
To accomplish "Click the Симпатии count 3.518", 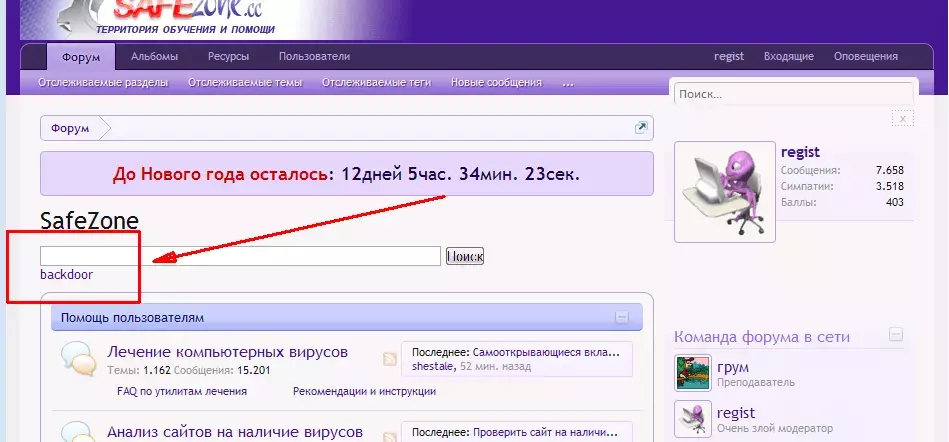I will point(889,186).
